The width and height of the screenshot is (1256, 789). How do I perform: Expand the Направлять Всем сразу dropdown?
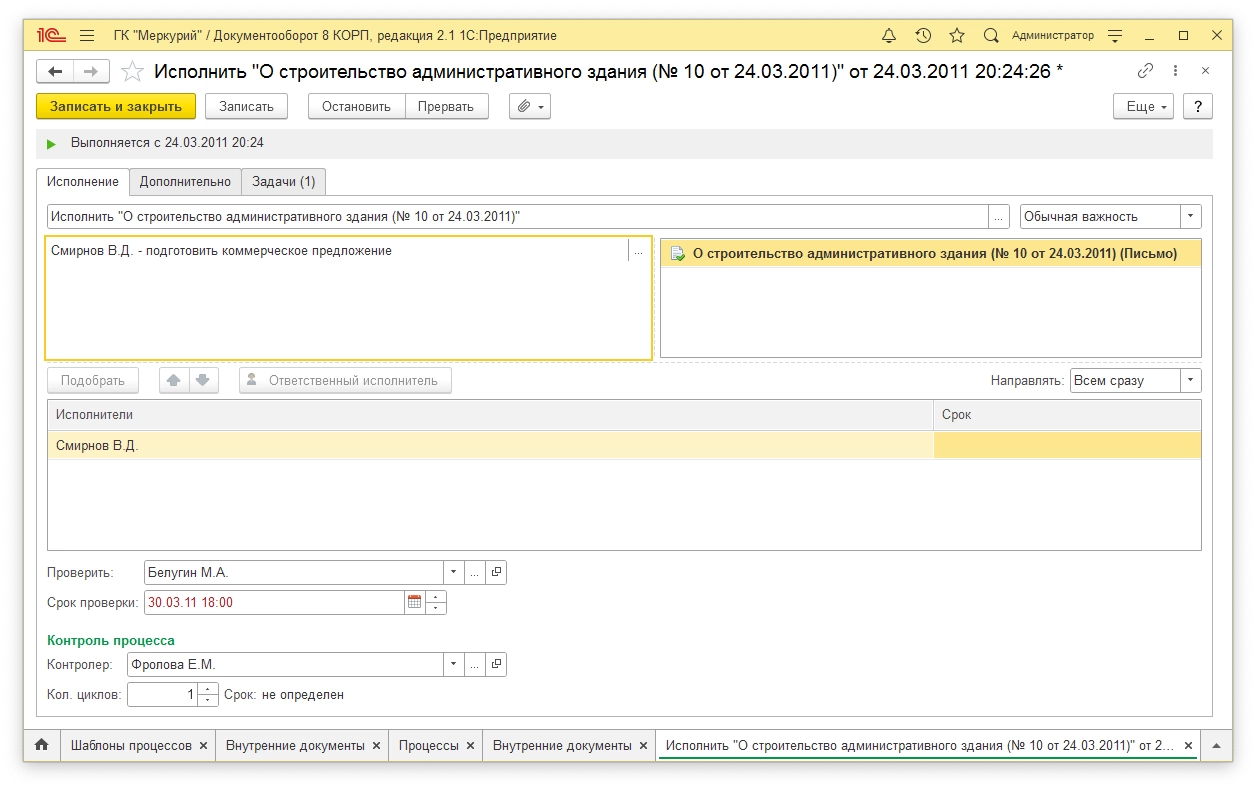tap(1191, 380)
